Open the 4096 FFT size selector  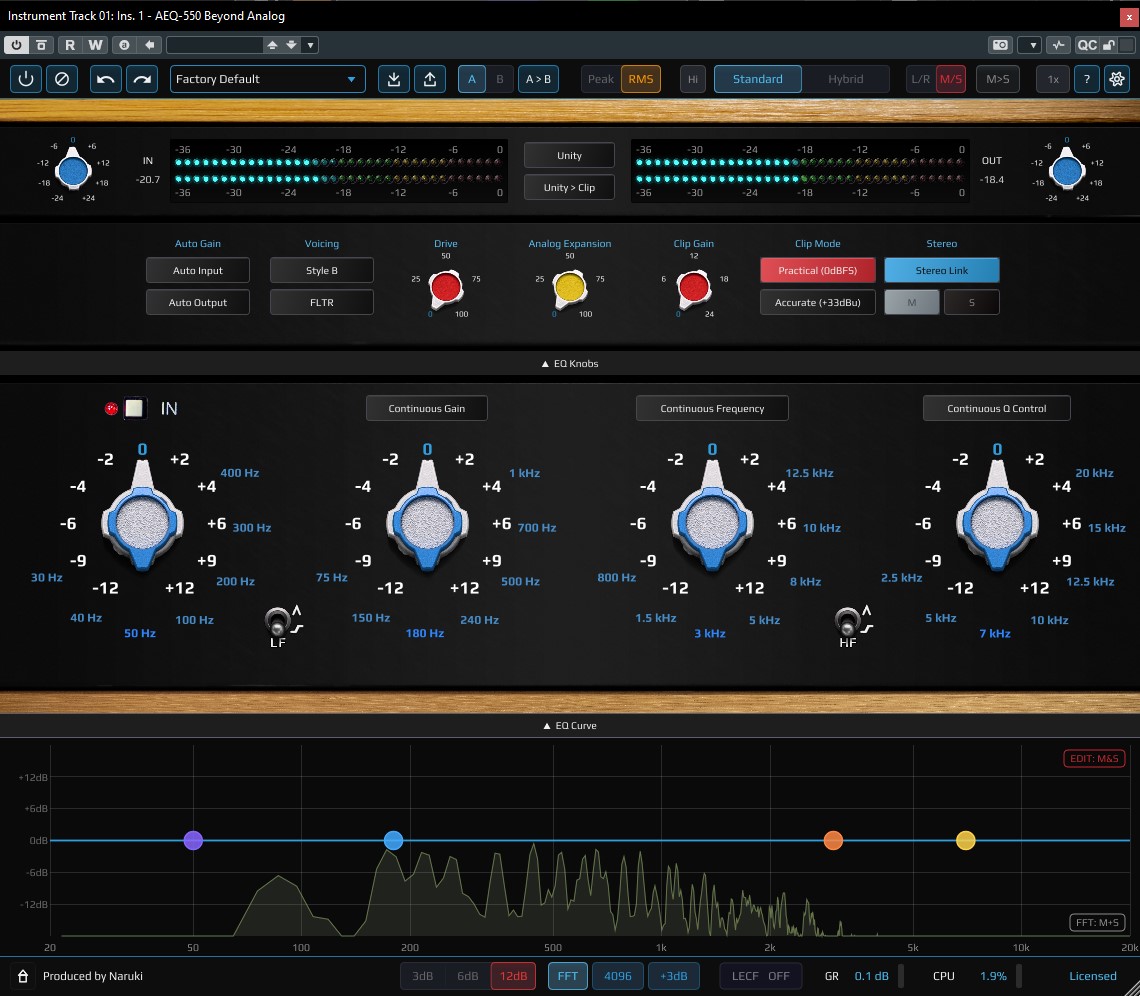618,976
